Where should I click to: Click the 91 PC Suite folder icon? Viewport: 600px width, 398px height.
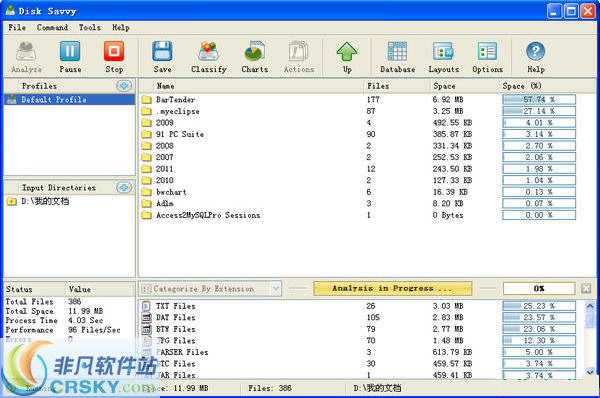(146, 134)
